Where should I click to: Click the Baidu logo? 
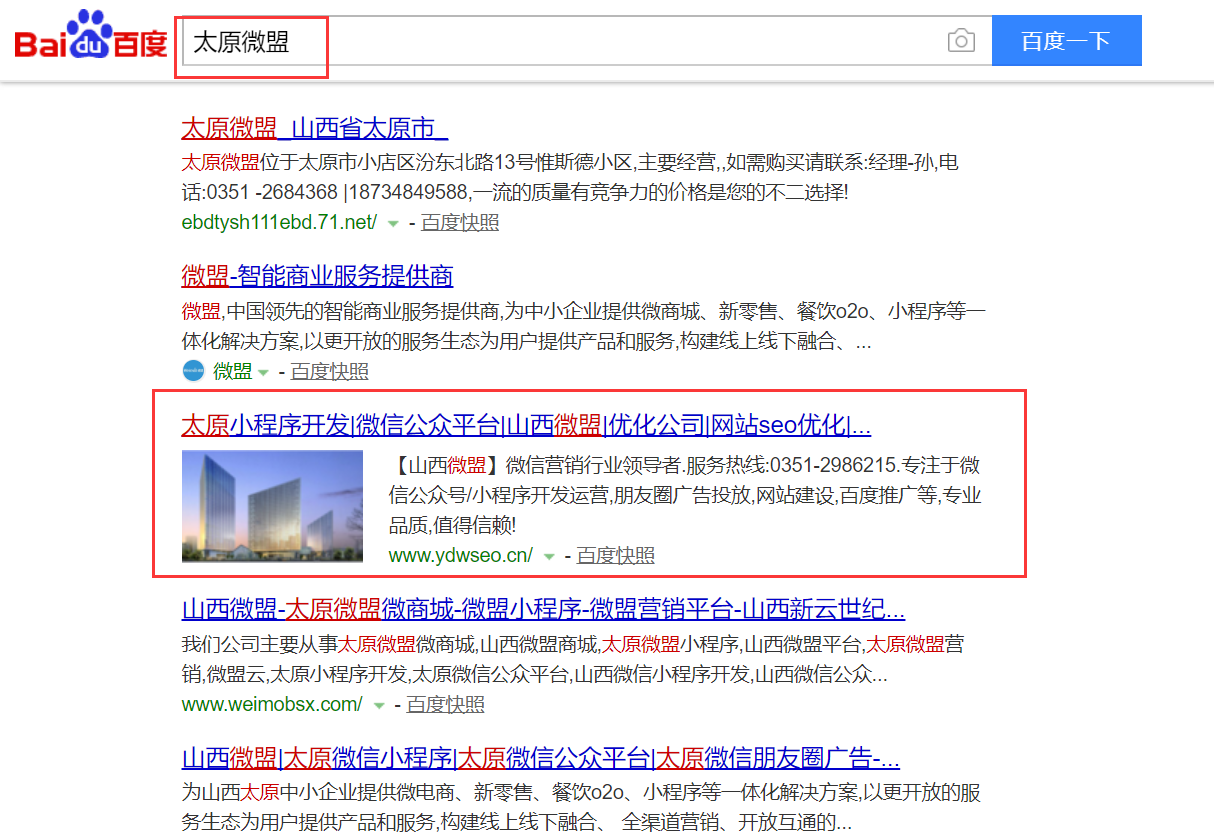90,36
